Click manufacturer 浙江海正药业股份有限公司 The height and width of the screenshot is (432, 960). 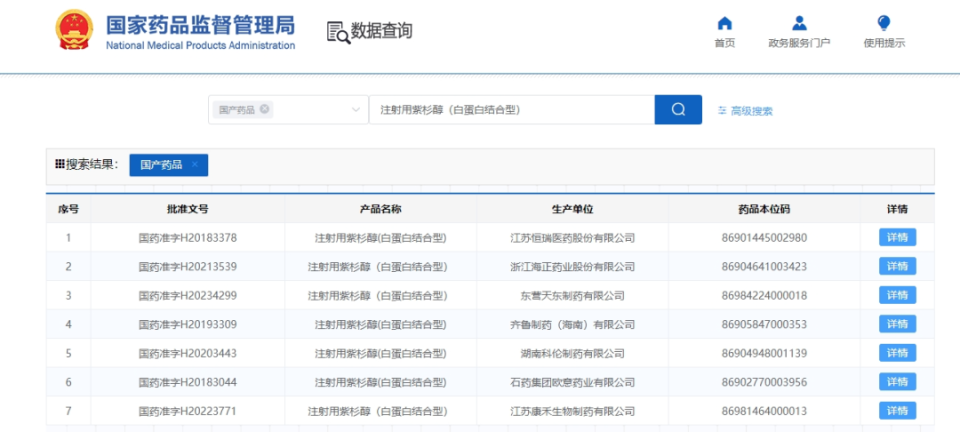[572, 266]
